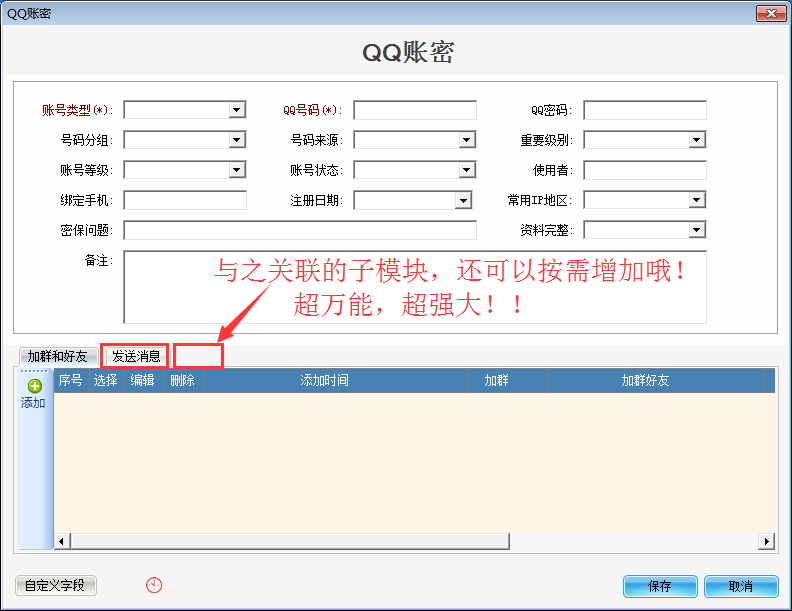Click the 自定义字段 button
The image size is (792, 611).
[56, 586]
